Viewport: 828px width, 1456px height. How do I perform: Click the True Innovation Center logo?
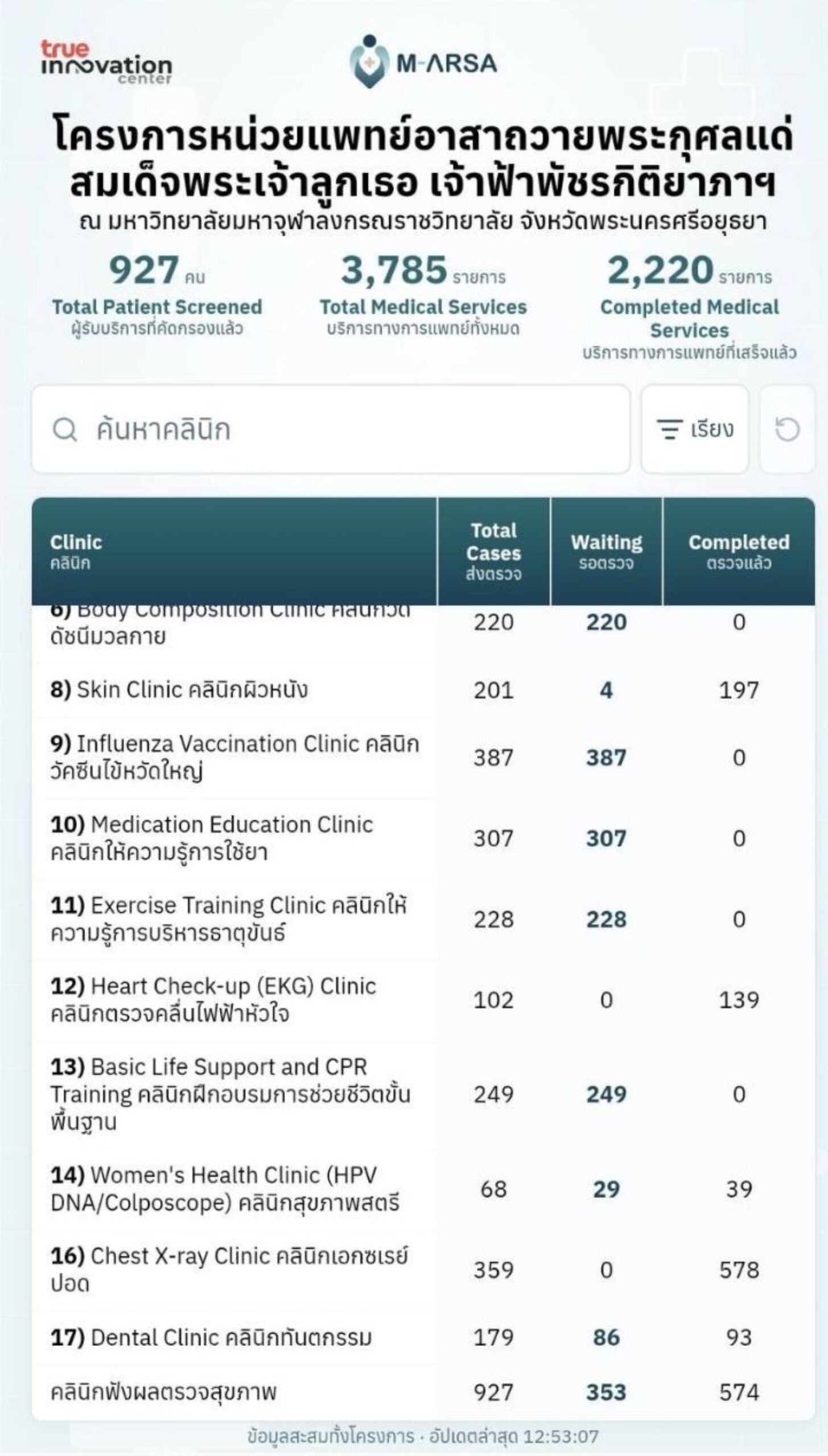click(x=106, y=63)
